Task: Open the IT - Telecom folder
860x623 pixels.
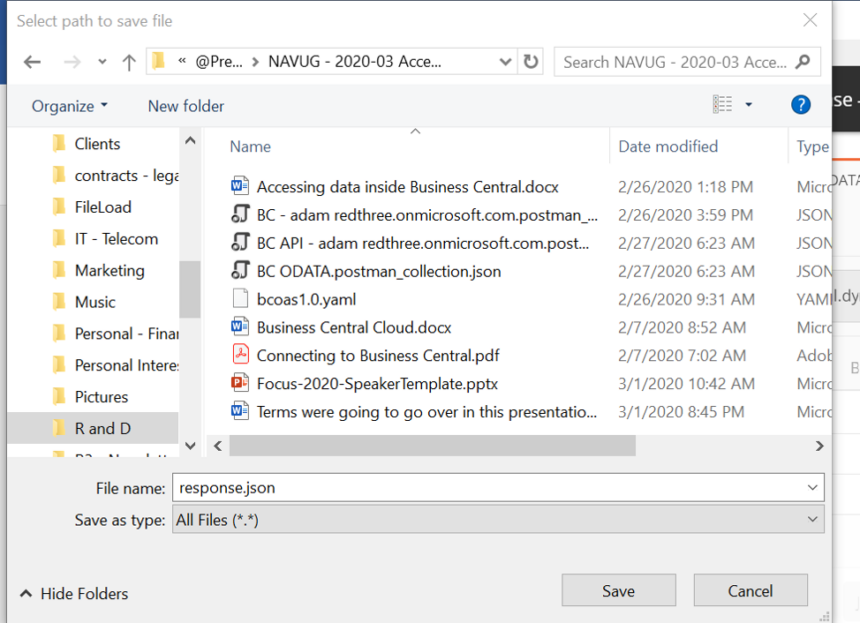Action: [x=116, y=239]
